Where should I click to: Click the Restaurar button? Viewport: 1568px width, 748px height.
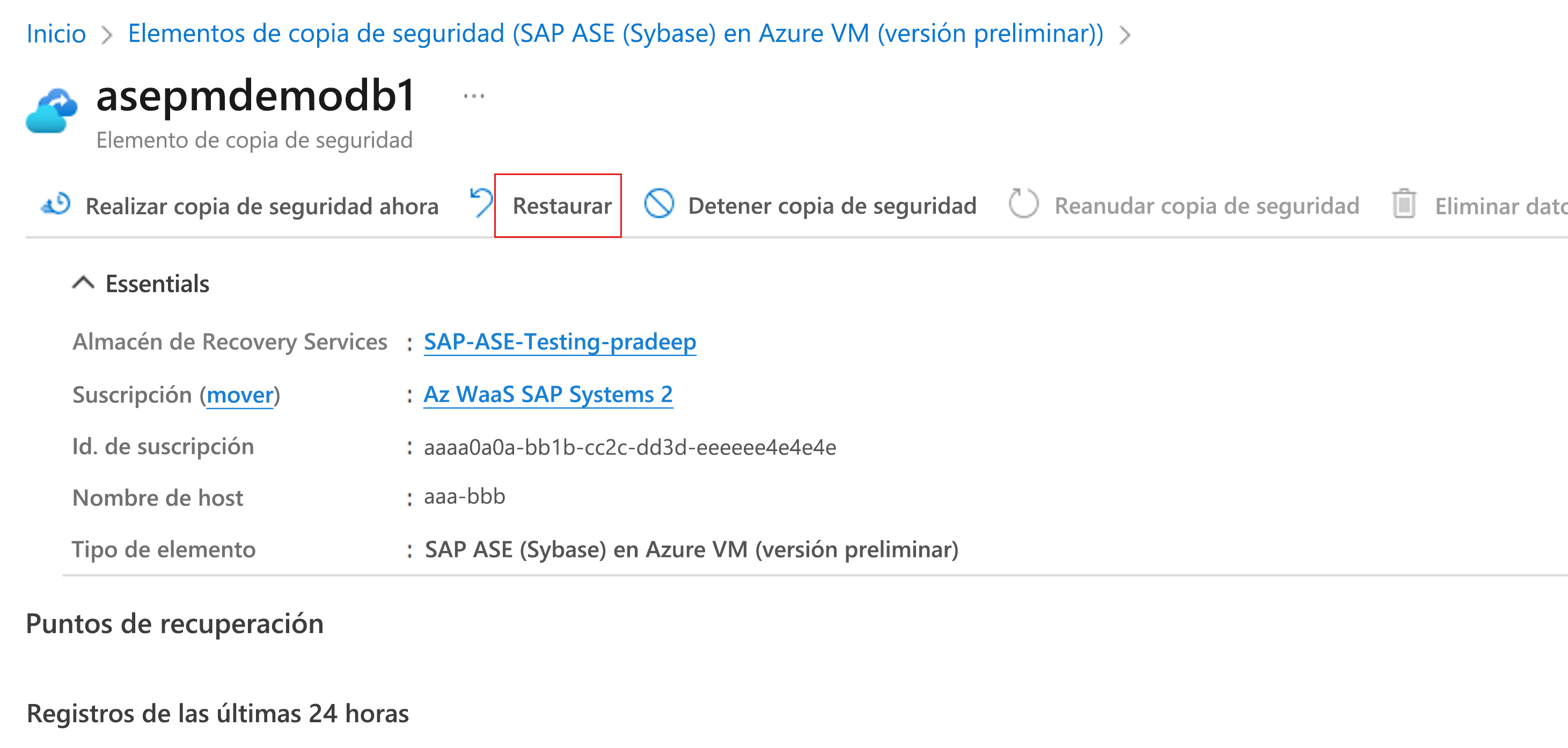[x=561, y=206]
